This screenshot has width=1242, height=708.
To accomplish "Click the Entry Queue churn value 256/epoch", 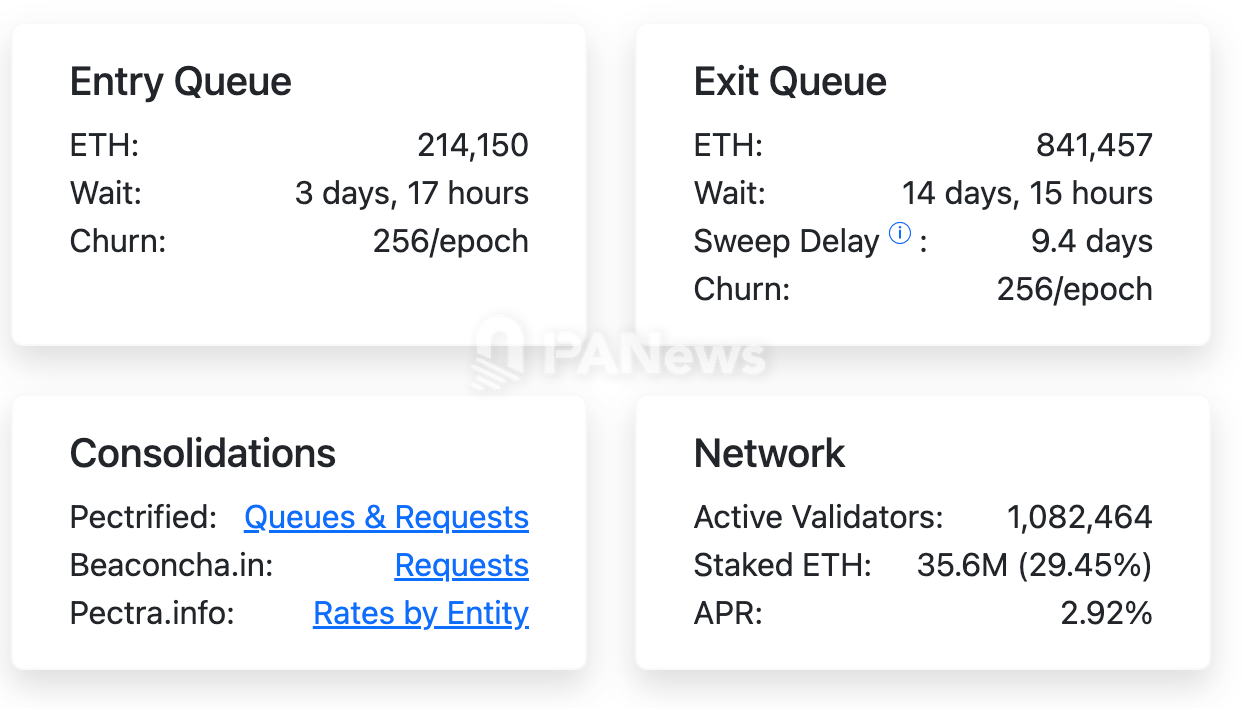I will click(x=450, y=241).
